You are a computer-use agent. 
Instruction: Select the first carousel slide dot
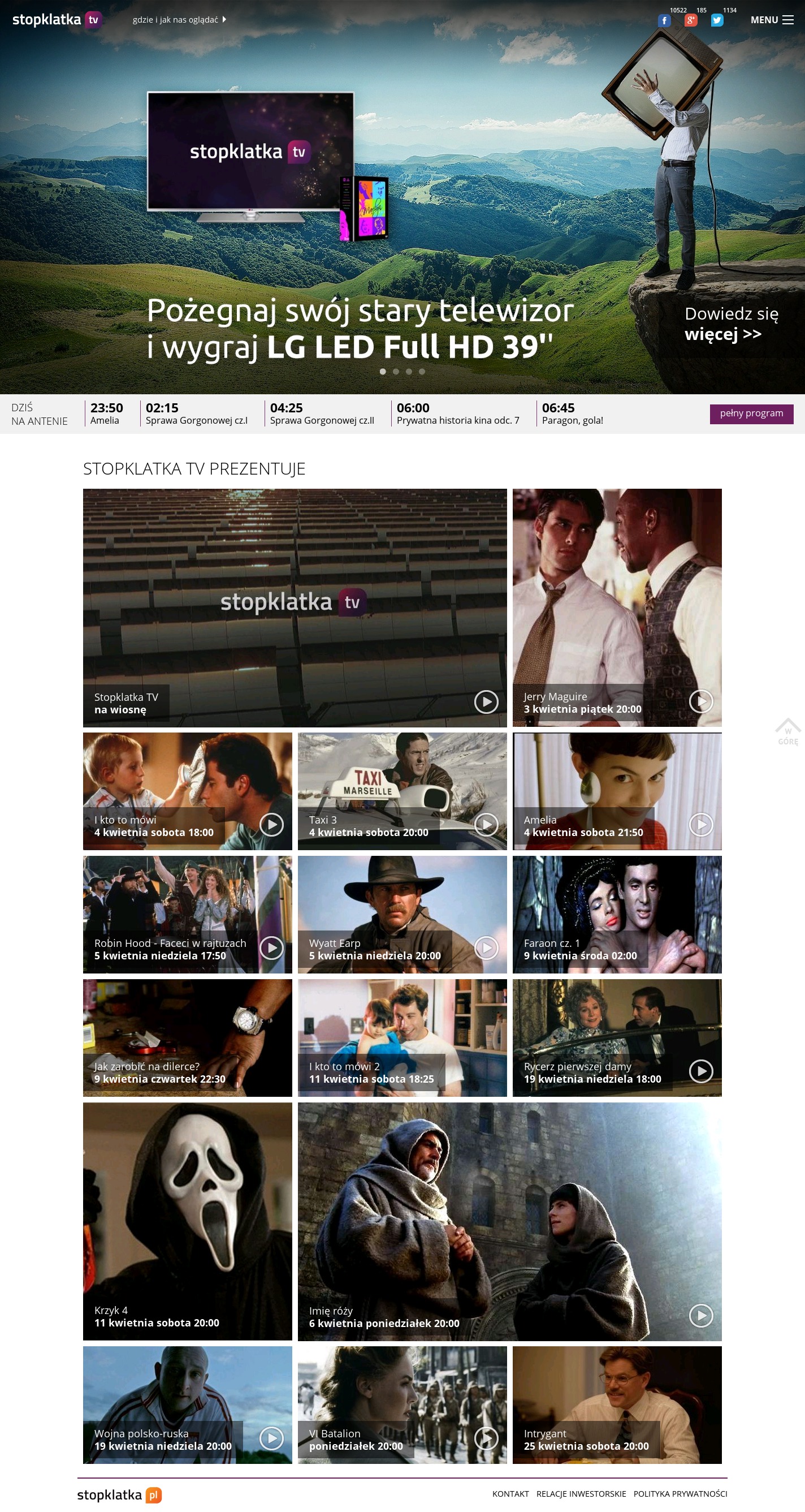[383, 372]
